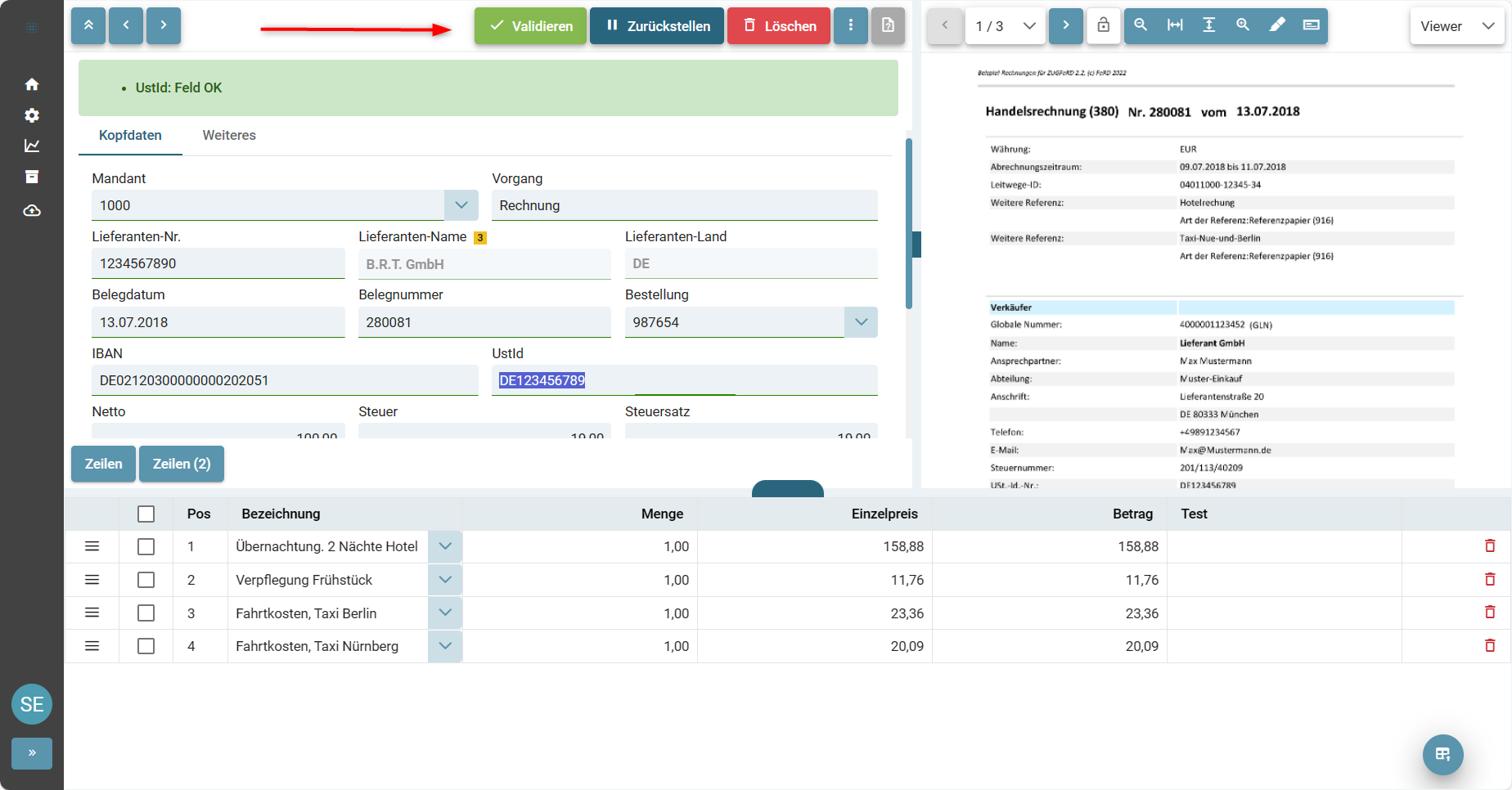1512x790 pixels.
Task: Expand dropdown for Verpflegung Frühstück description
Action: tap(445, 580)
